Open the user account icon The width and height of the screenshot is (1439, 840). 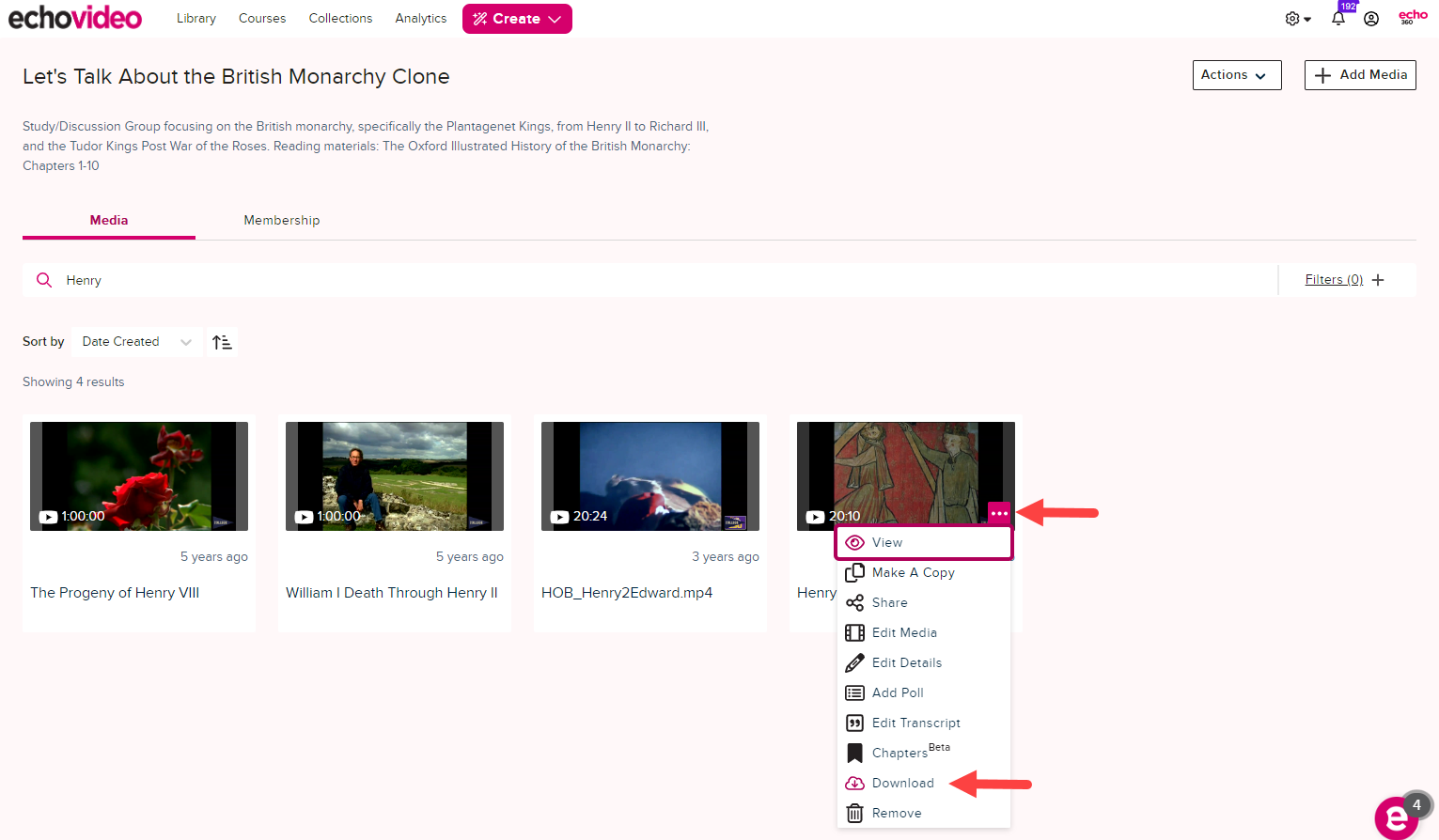click(x=1371, y=19)
